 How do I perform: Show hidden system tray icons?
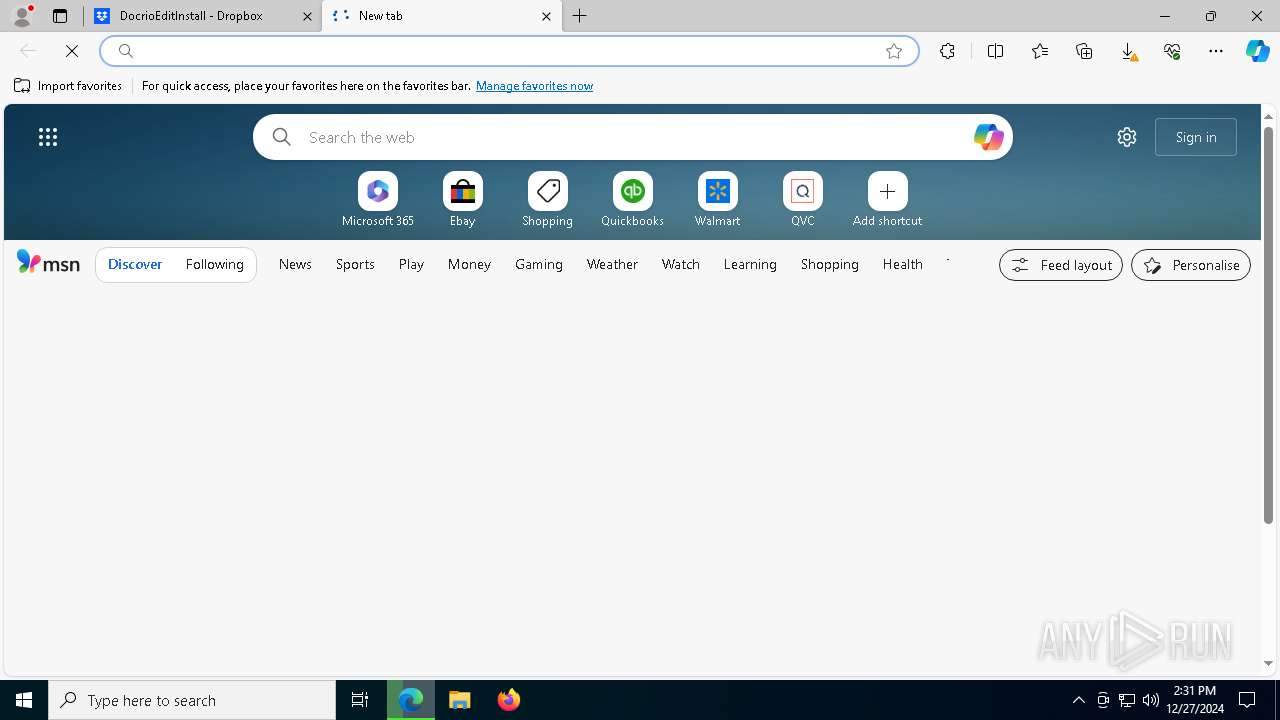click(1079, 700)
